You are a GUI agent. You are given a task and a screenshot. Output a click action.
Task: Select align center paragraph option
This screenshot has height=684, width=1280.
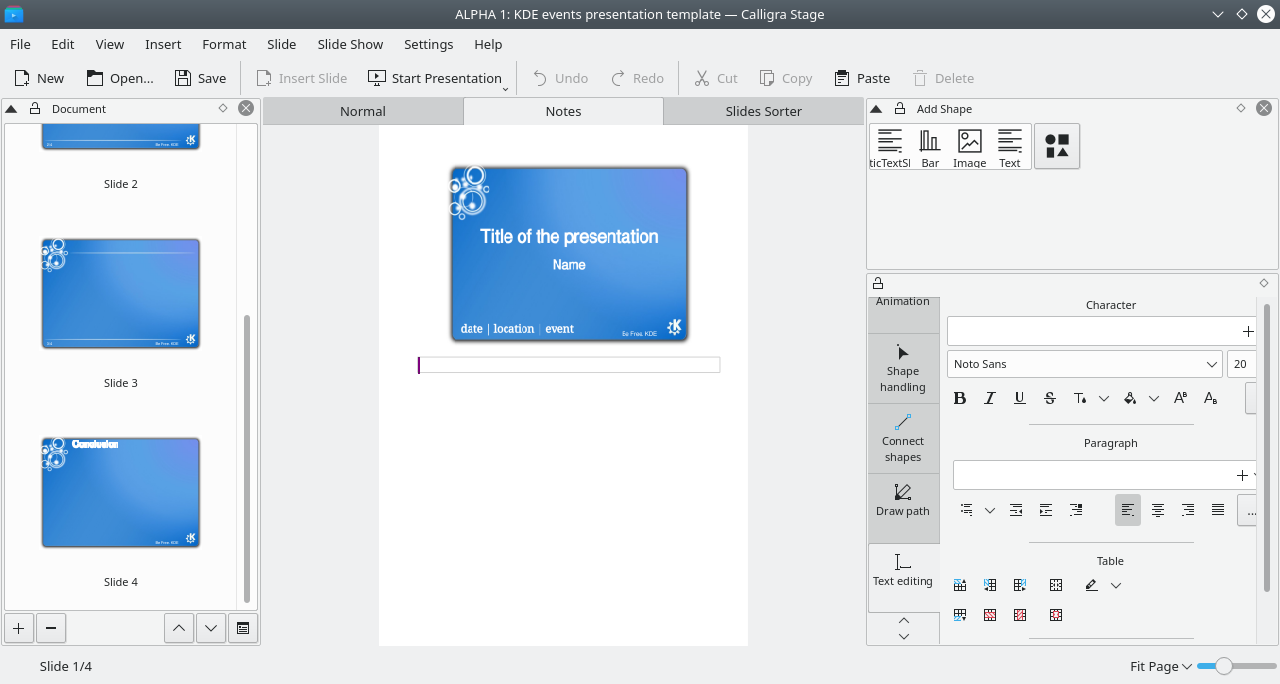pos(1158,510)
